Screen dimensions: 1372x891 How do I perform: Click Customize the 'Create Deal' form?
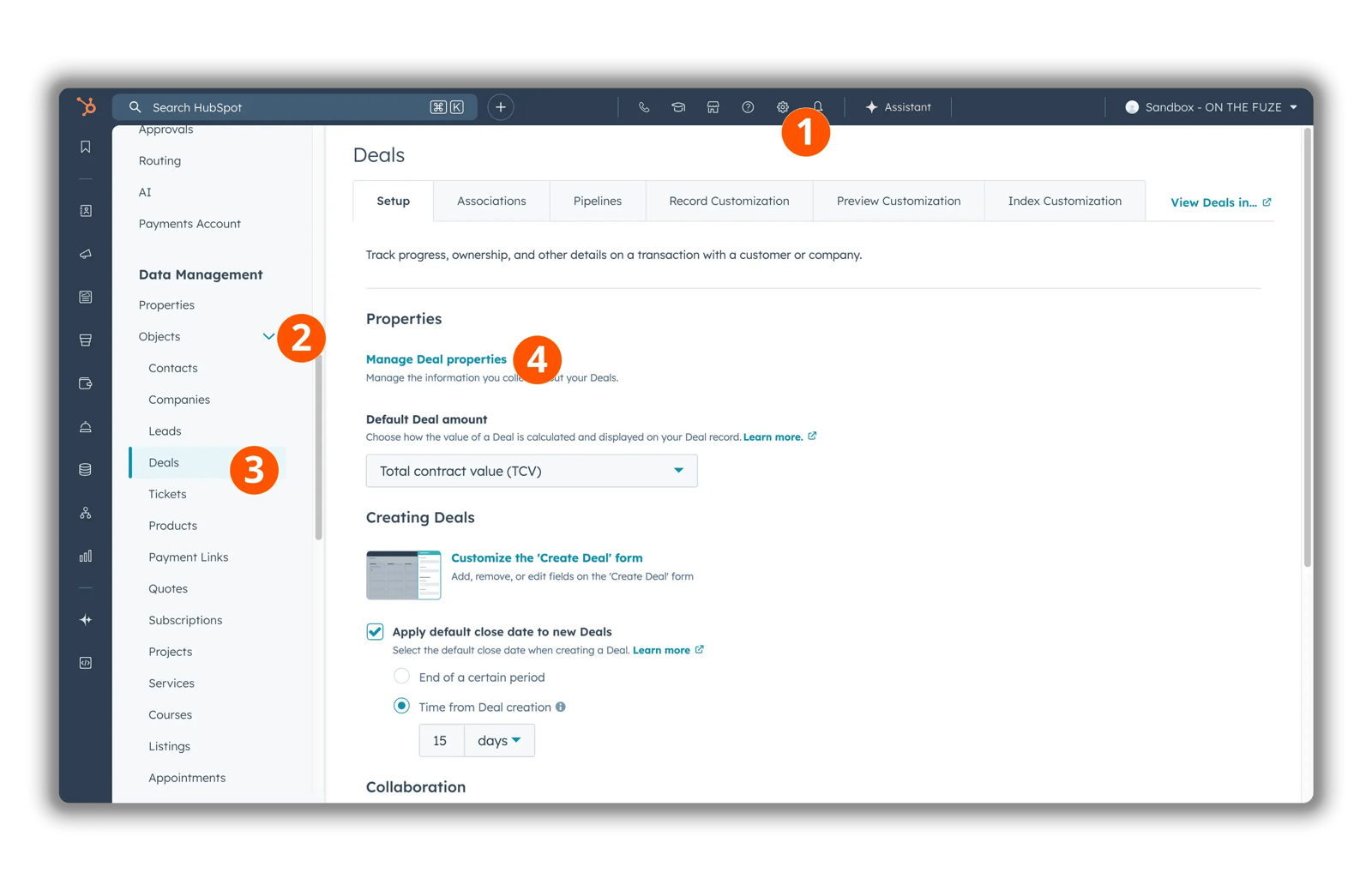(546, 557)
